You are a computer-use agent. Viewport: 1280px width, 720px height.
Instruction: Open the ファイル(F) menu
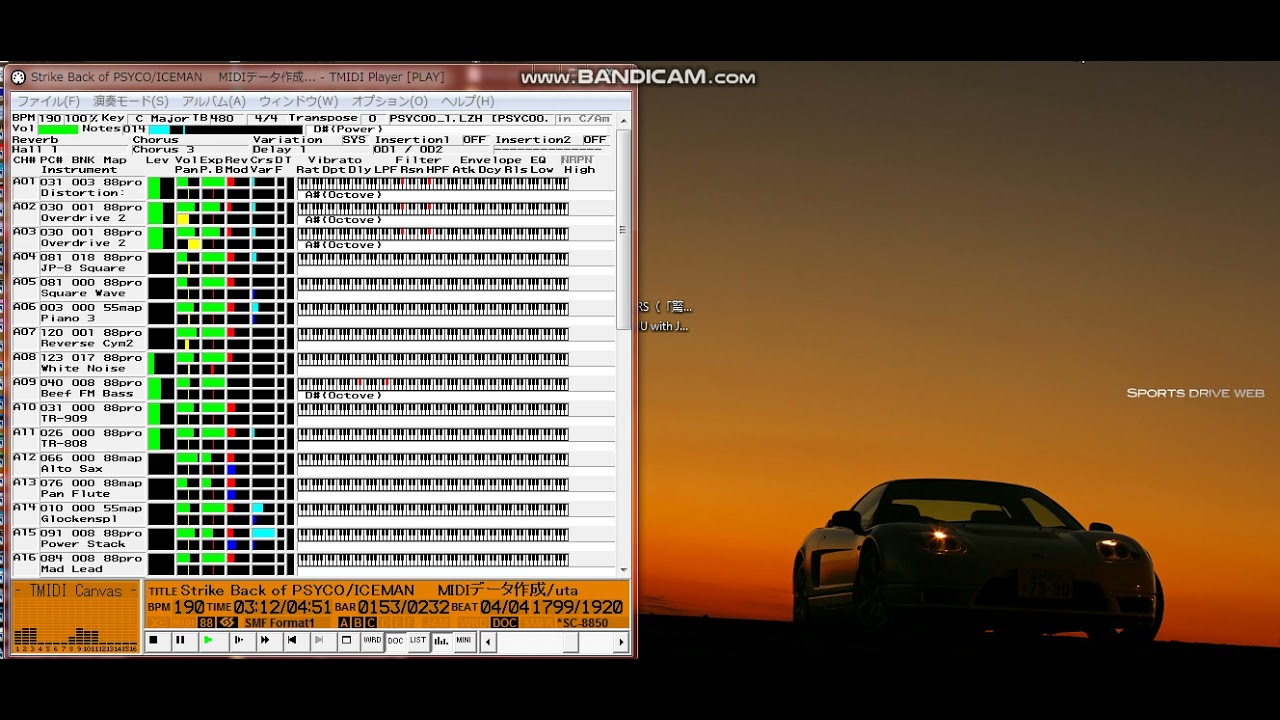click(48, 101)
